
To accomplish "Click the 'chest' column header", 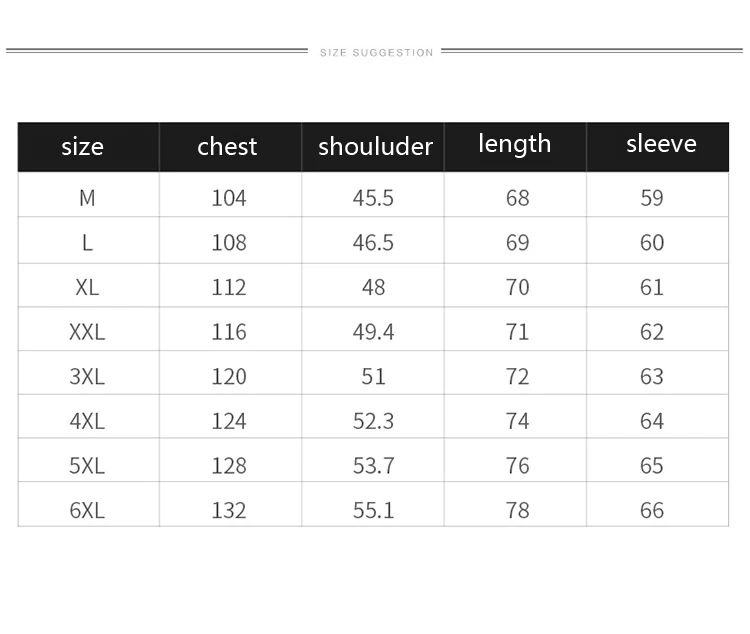I will click(x=227, y=147).
